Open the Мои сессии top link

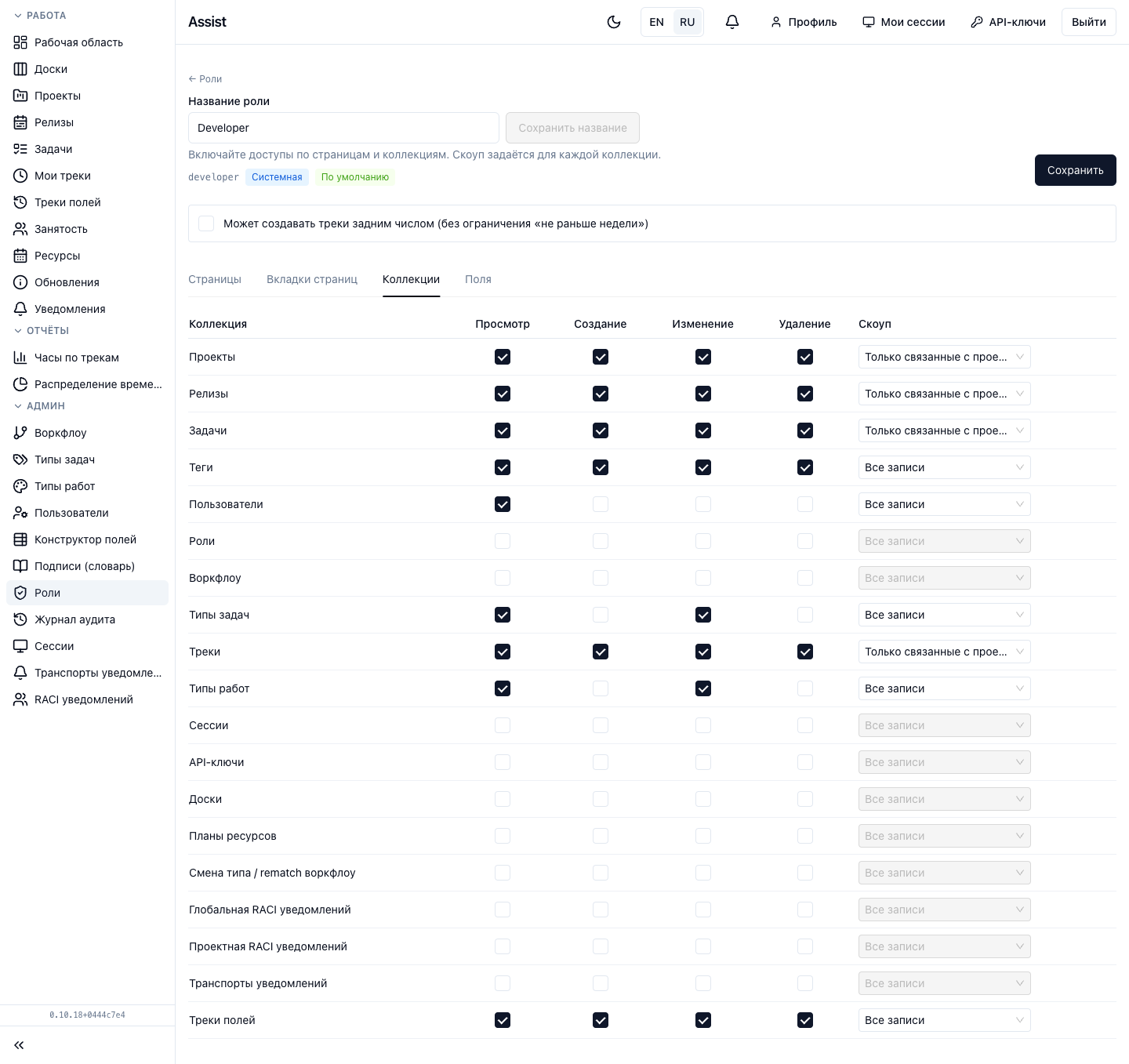pos(903,22)
